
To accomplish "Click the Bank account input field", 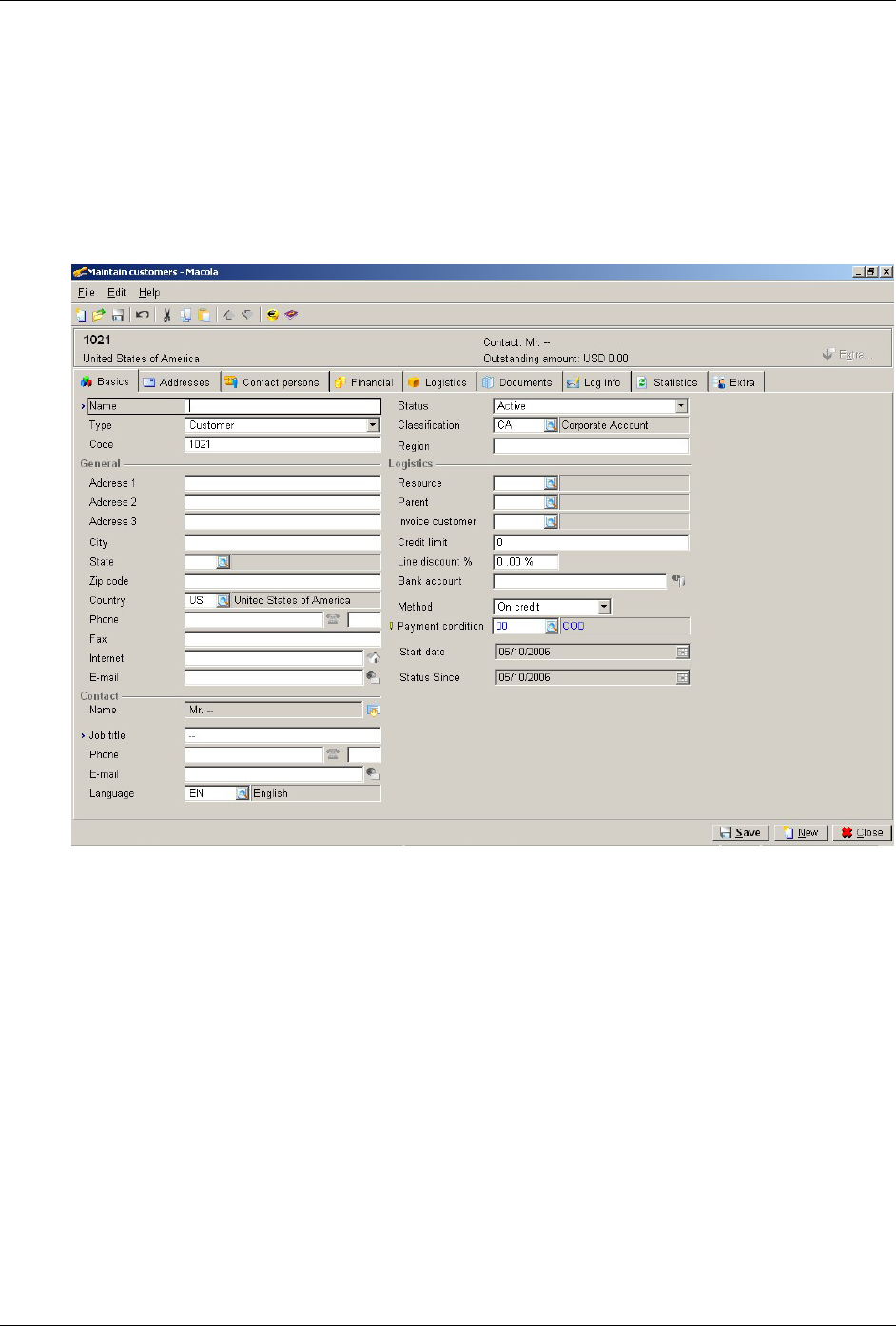I will (x=580, y=581).
